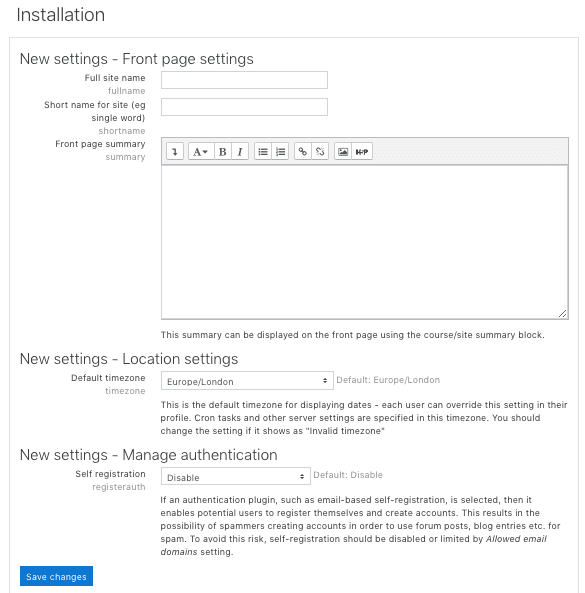
Task: Insert H5P content with the H-P icon
Action: click(x=362, y=152)
